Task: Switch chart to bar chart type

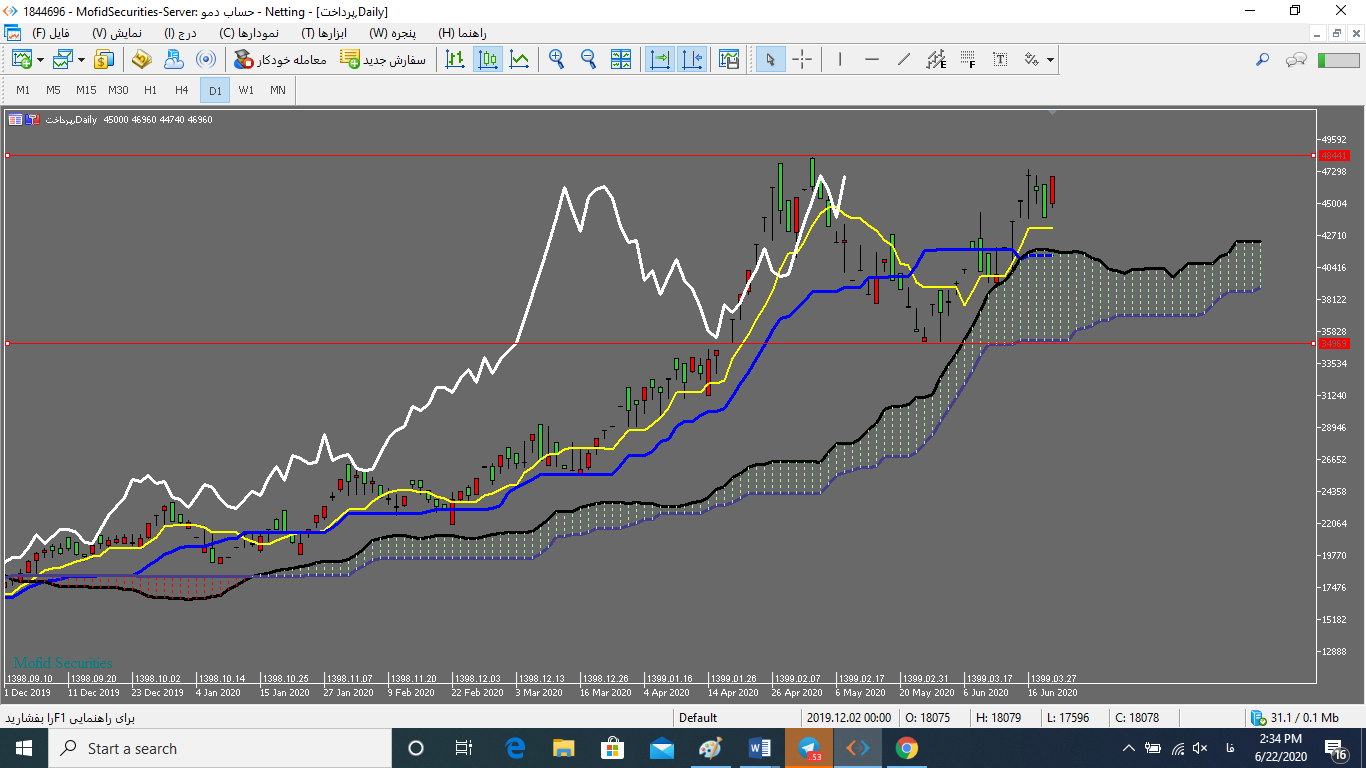Action: [x=455, y=59]
